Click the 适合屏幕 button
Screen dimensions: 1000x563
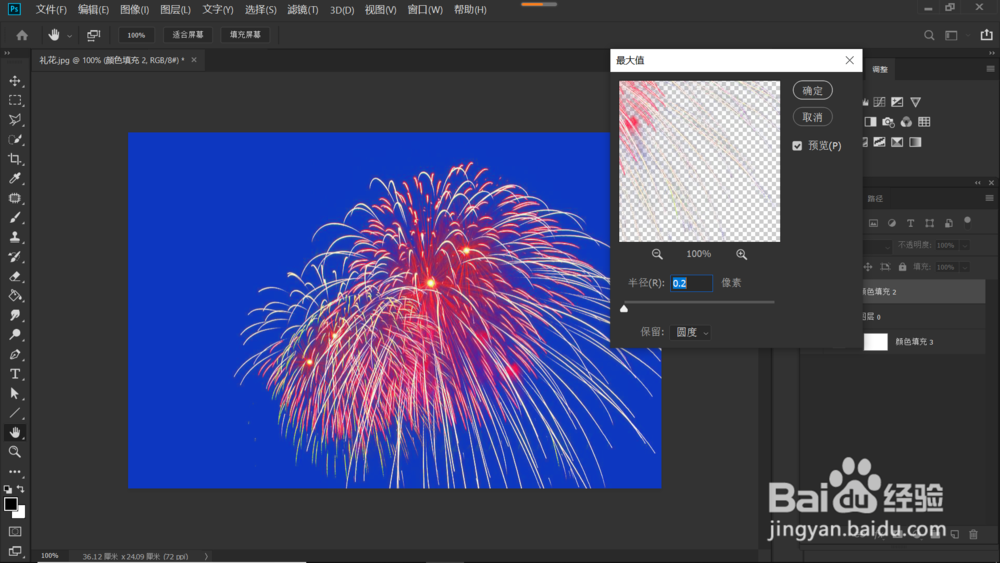[x=188, y=35]
